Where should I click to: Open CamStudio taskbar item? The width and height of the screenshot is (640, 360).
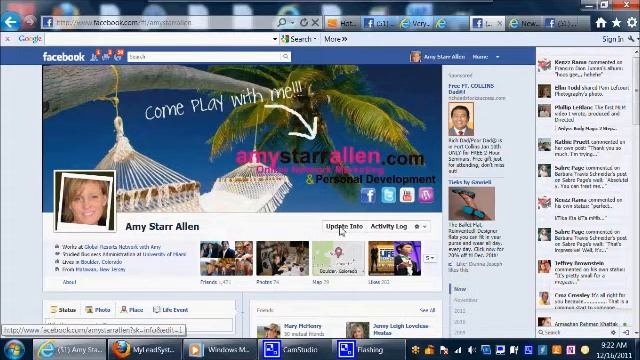click(x=295, y=350)
